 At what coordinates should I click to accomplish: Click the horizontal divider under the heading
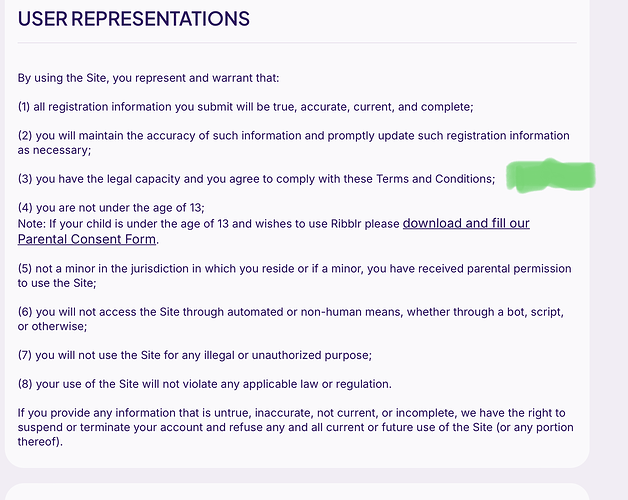(x=297, y=42)
